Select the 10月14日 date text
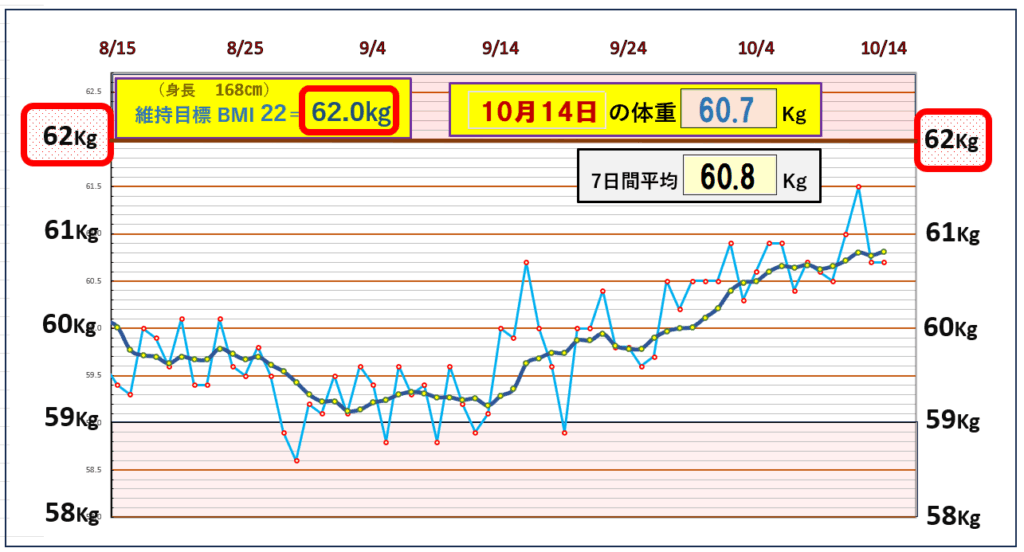The height and width of the screenshot is (552, 1024). pos(539,112)
